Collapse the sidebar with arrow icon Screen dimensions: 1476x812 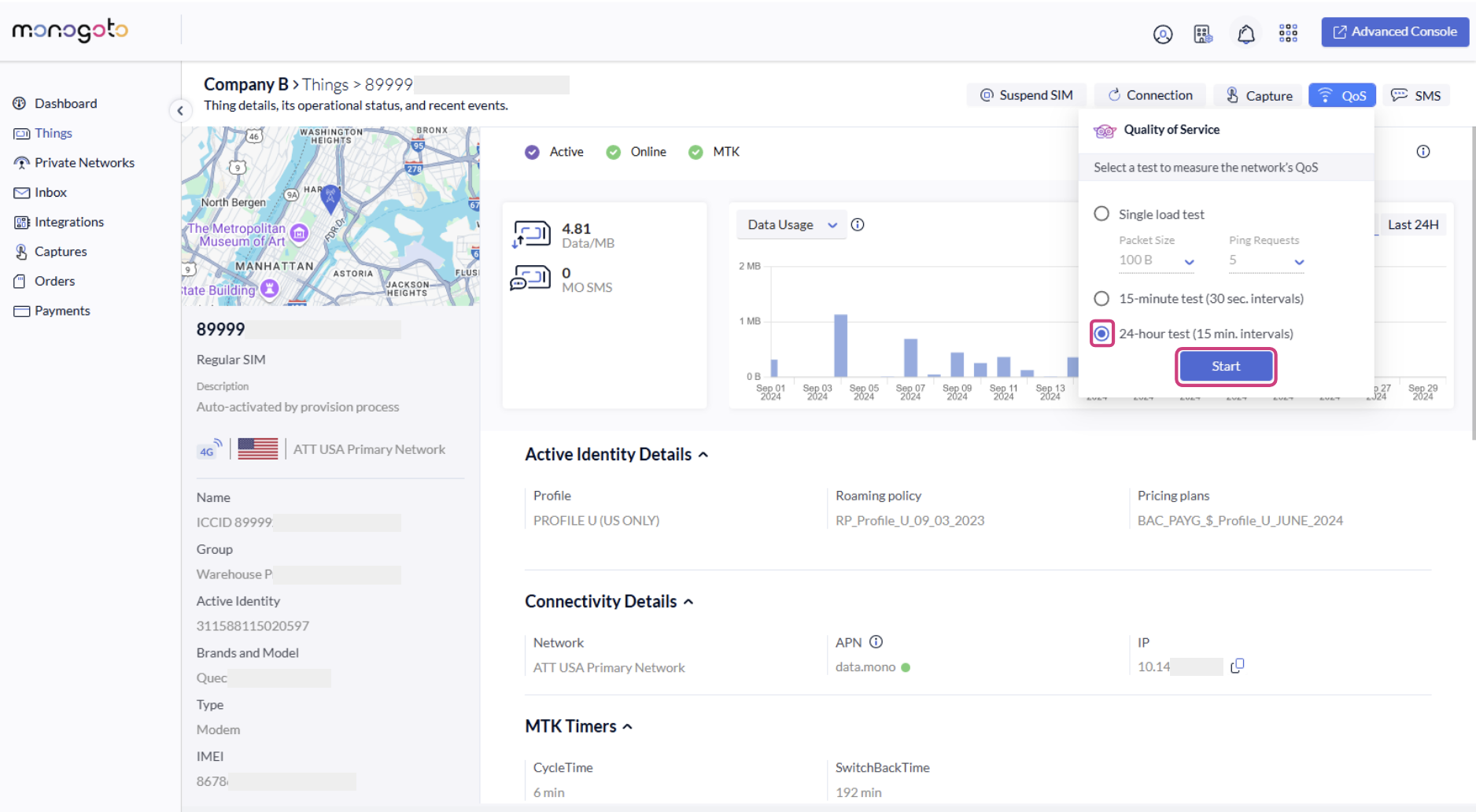click(x=180, y=111)
